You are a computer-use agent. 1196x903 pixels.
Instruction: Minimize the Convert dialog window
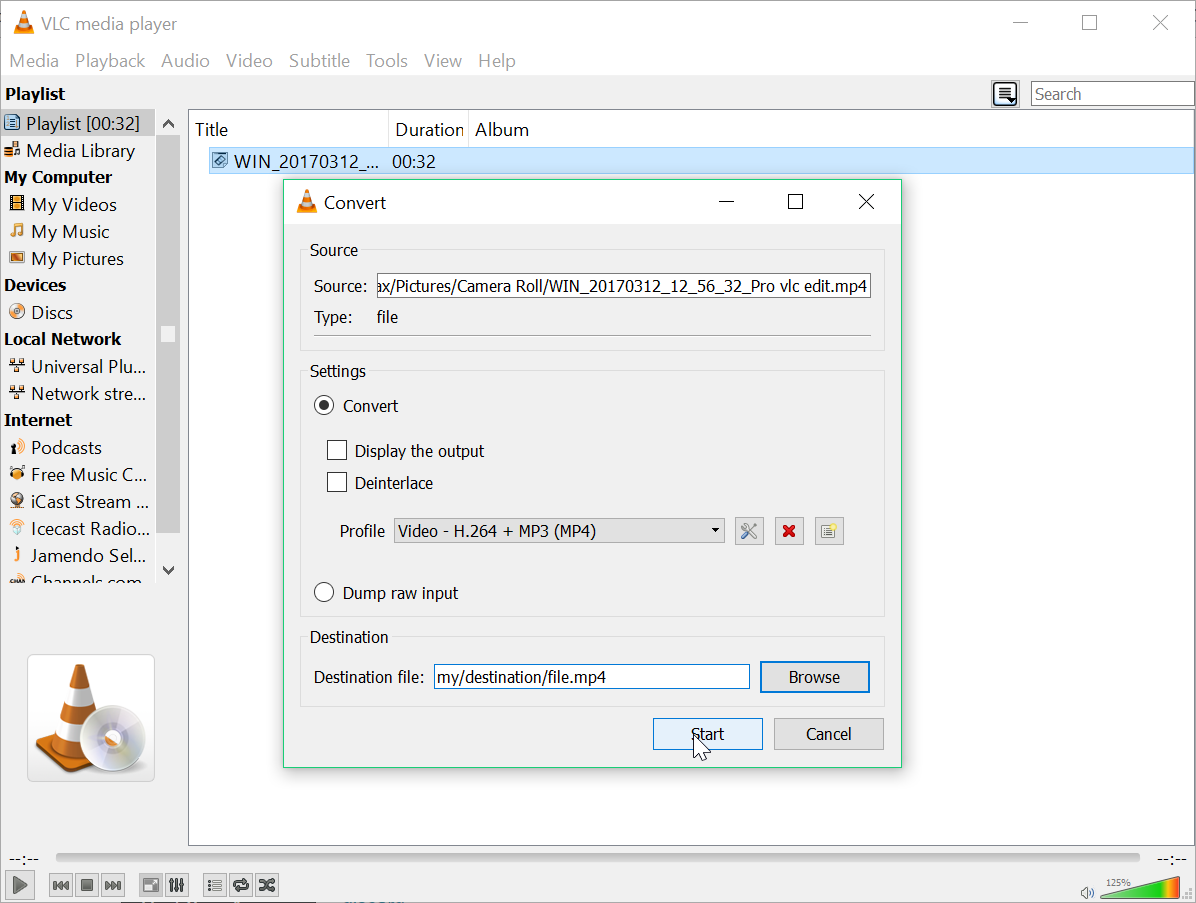point(726,201)
